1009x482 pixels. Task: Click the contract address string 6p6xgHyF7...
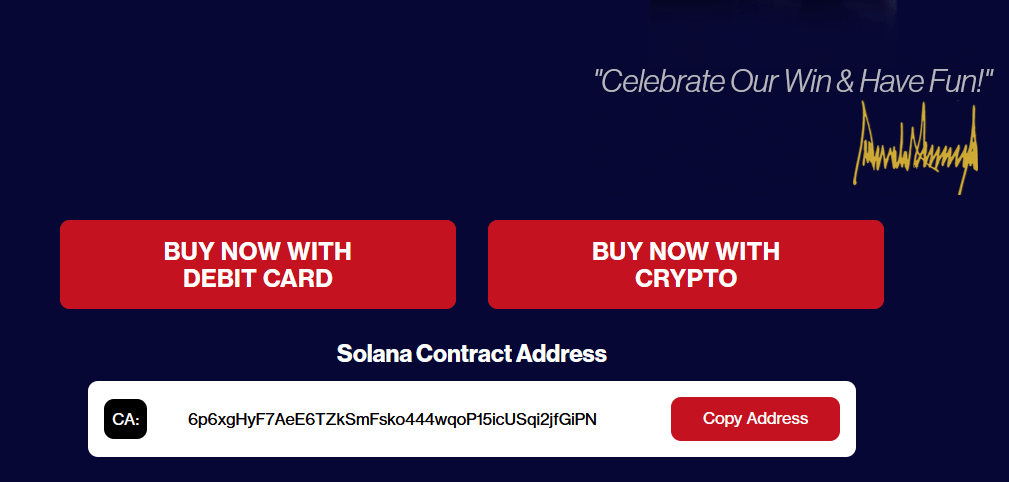coord(393,420)
